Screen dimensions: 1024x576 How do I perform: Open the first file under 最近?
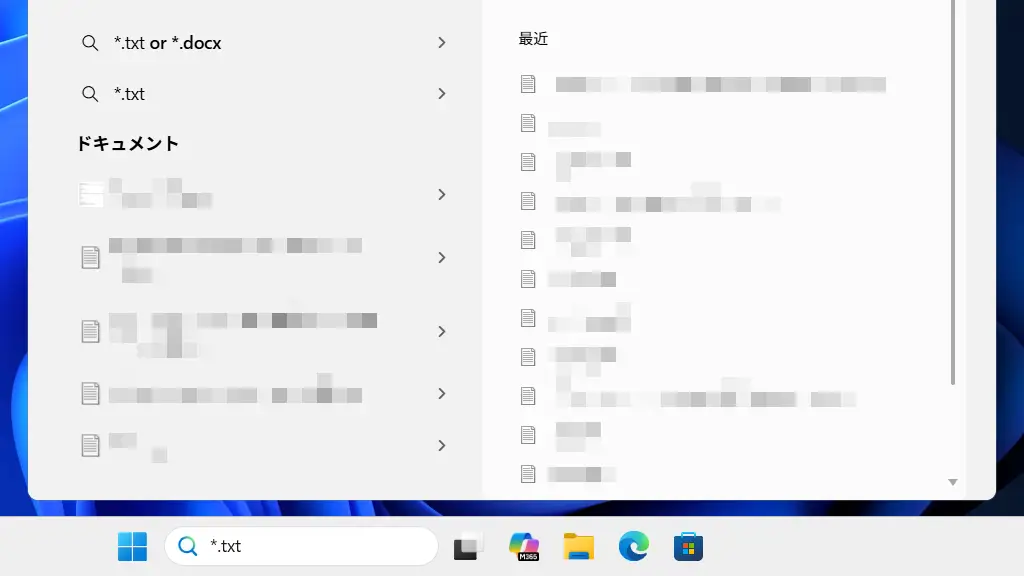pyautogui.click(x=720, y=84)
